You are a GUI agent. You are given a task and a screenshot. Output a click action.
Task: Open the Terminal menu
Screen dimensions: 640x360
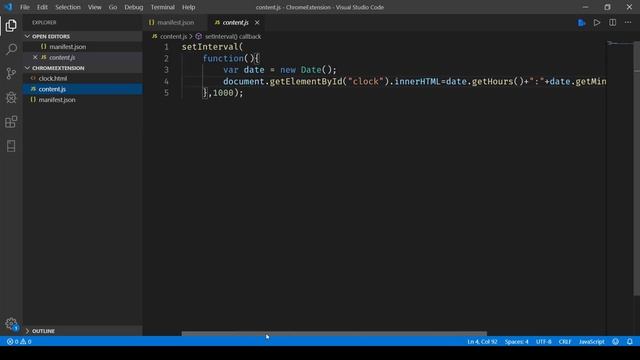coord(162,7)
